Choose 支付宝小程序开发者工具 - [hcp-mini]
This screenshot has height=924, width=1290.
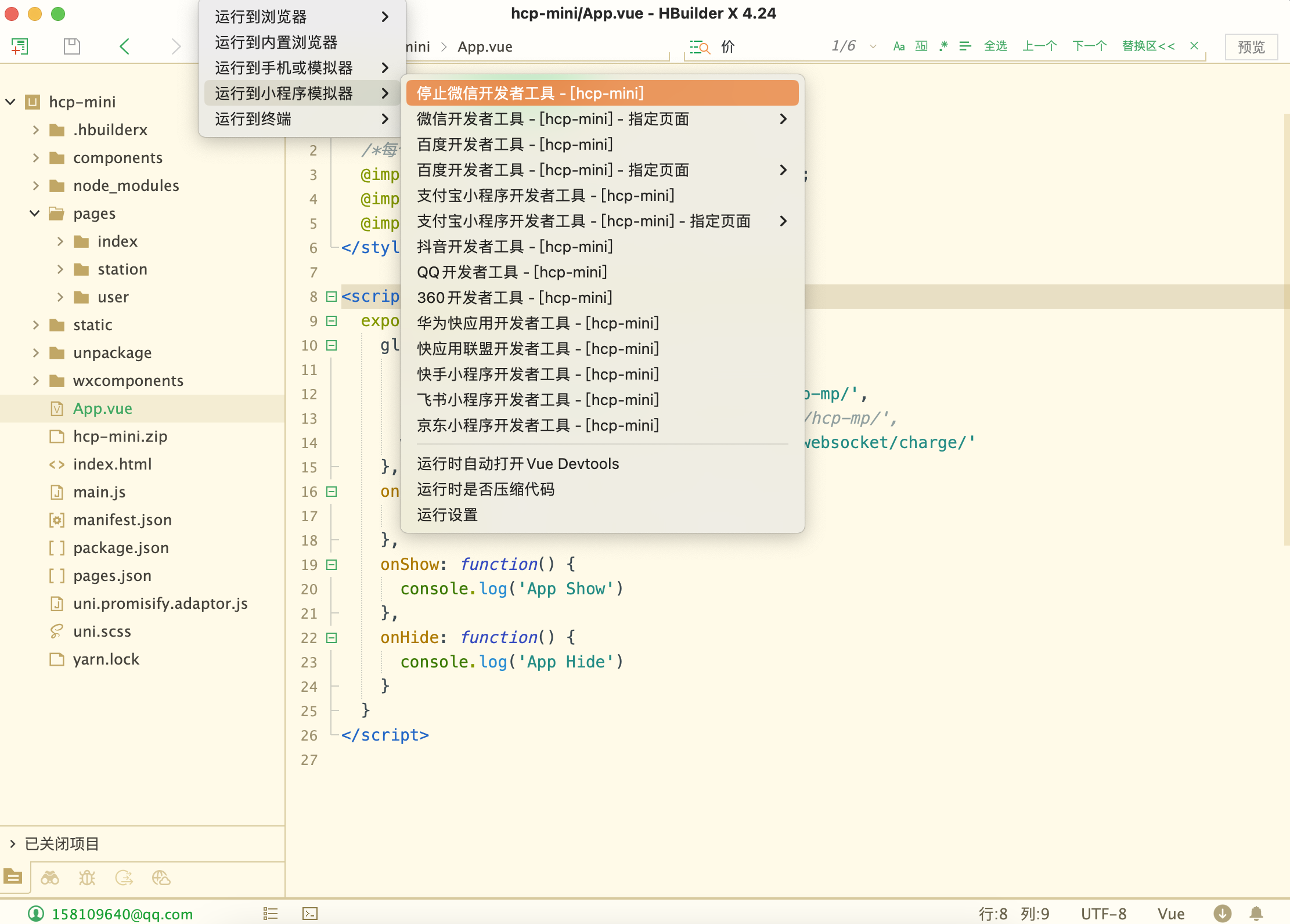pos(603,196)
